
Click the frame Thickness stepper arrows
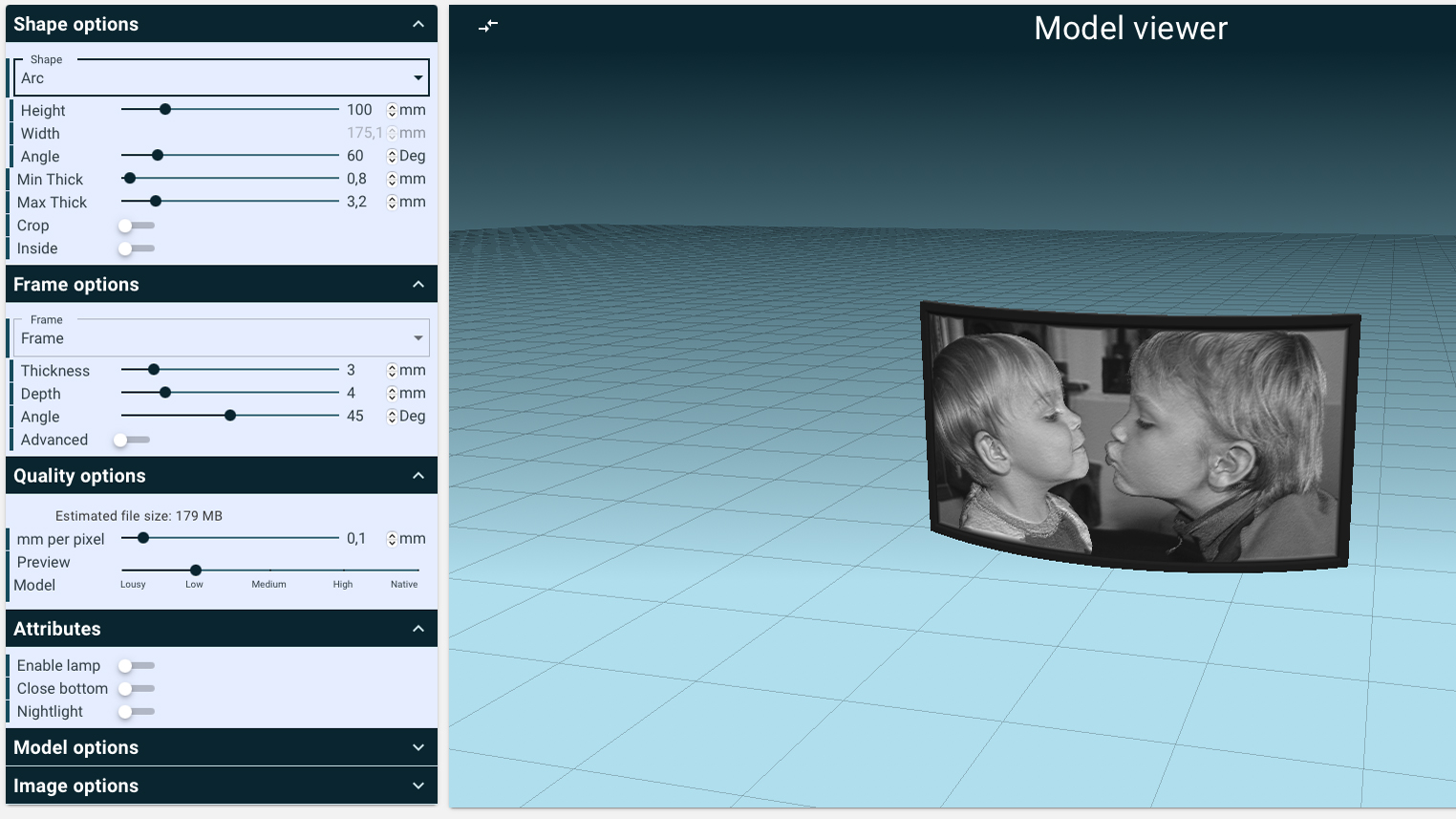(x=392, y=371)
